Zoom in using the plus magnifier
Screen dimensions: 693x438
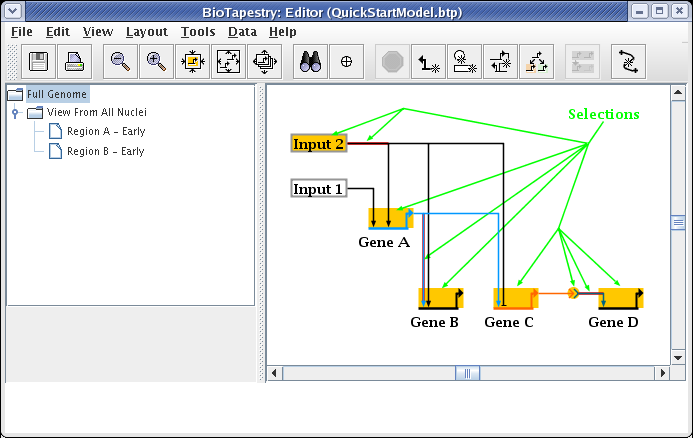point(156,62)
